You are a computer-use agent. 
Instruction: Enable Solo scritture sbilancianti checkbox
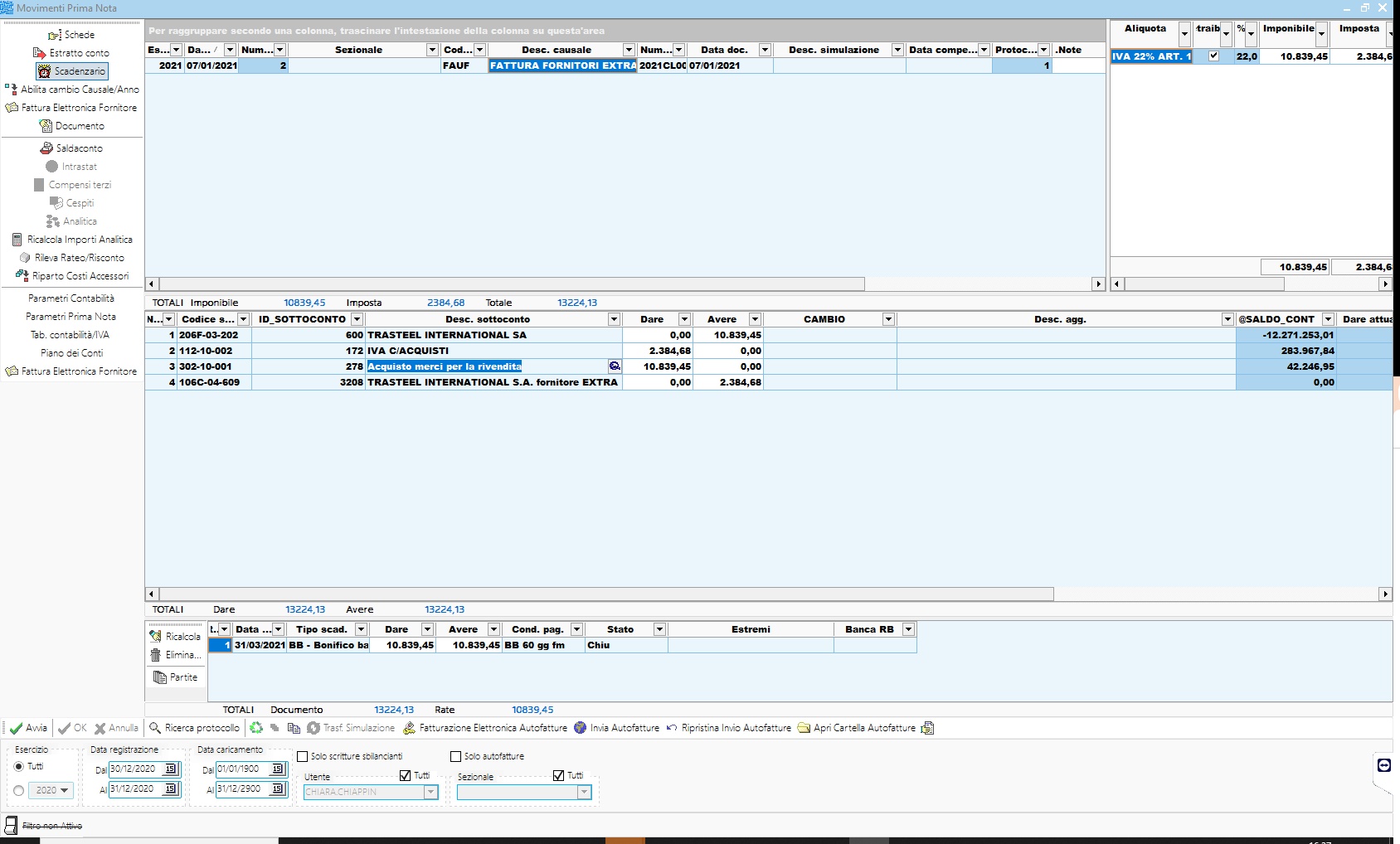(x=303, y=756)
